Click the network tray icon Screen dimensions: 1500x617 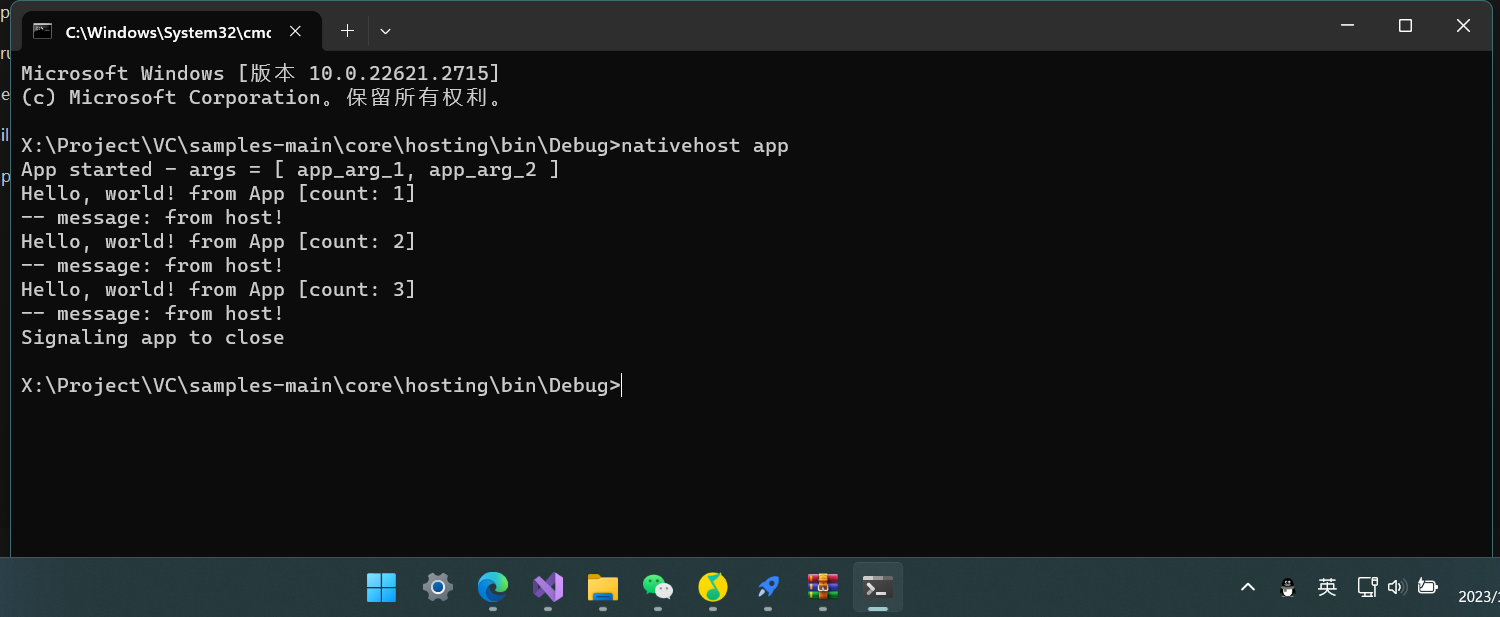pyautogui.click(x=1366, y=587)
